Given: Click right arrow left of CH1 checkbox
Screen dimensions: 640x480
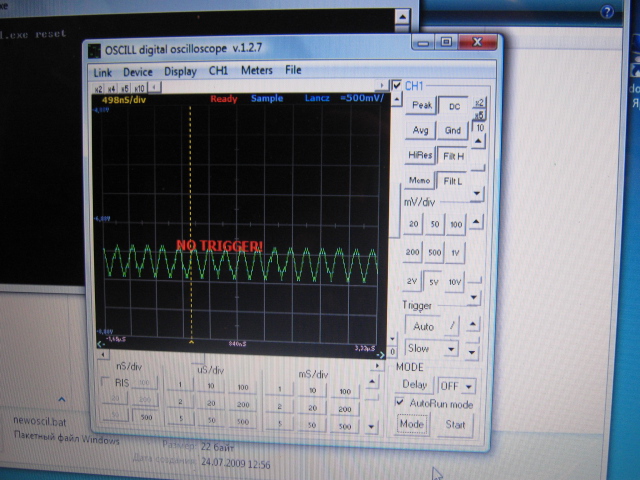Looking at the screenshot, I should 382,85.
